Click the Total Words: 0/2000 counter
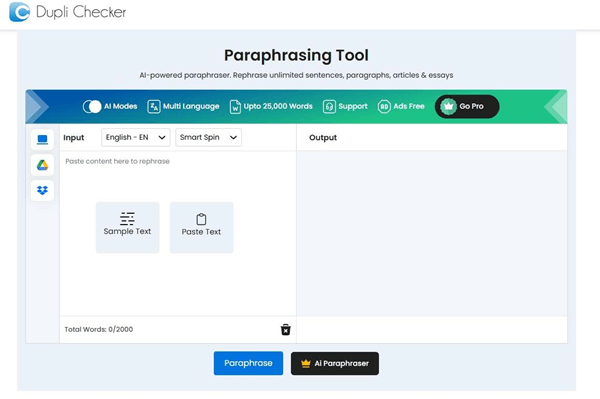Viewport: 600px width, 399px height. click(99, 329)
